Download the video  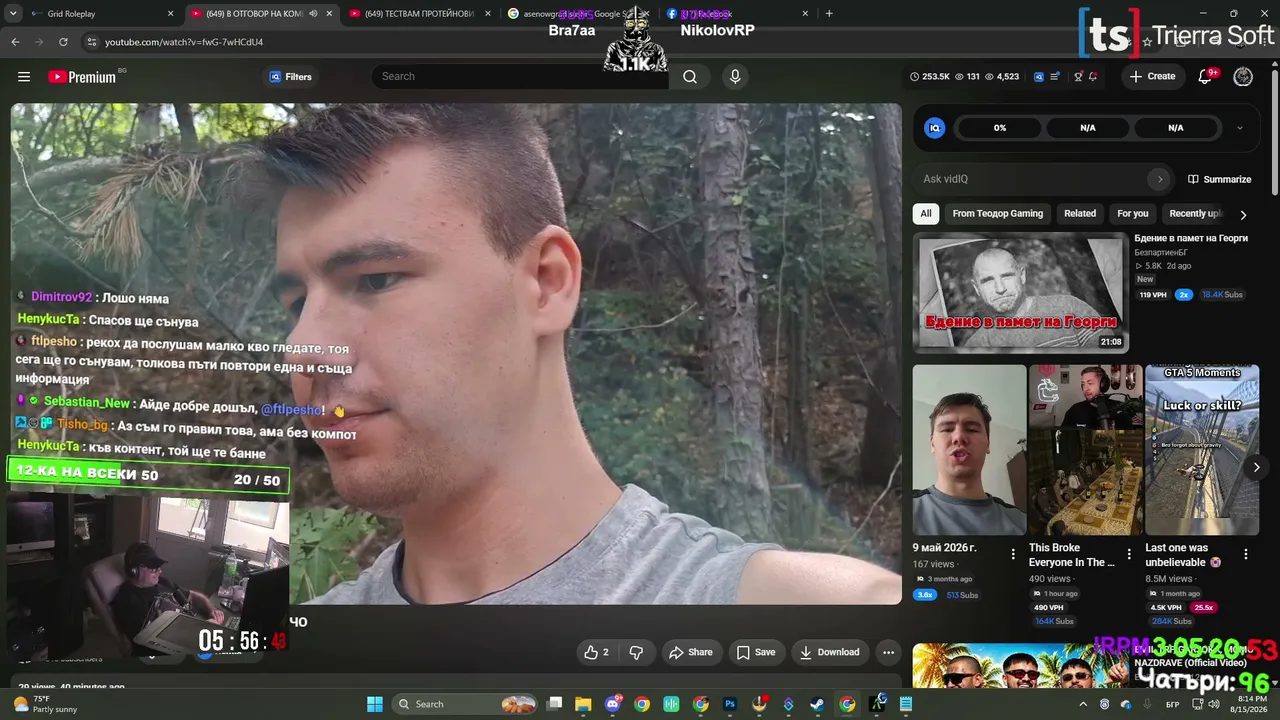point(829,652)
